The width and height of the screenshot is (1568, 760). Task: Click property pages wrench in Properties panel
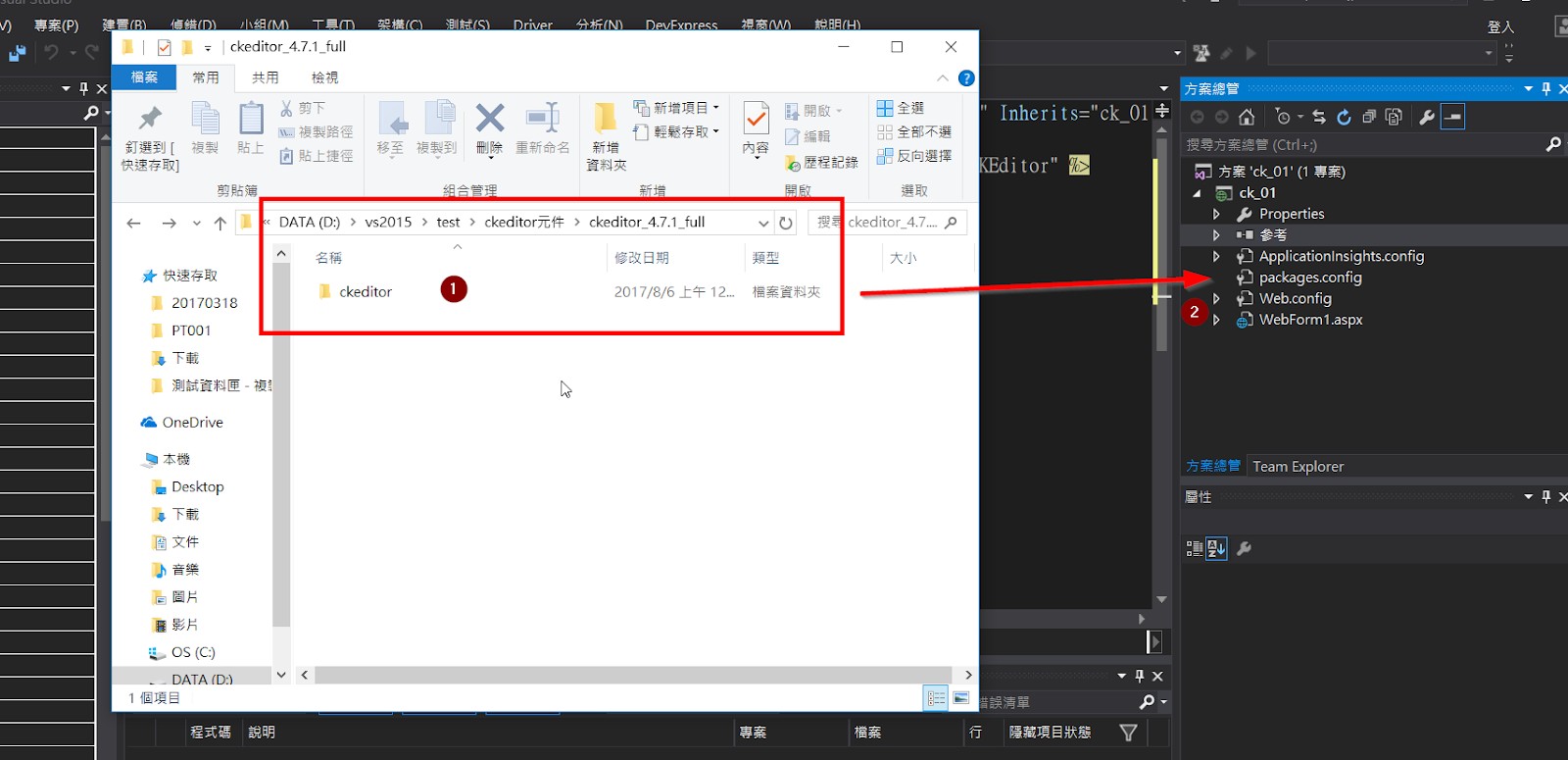tap(1245, 548)
